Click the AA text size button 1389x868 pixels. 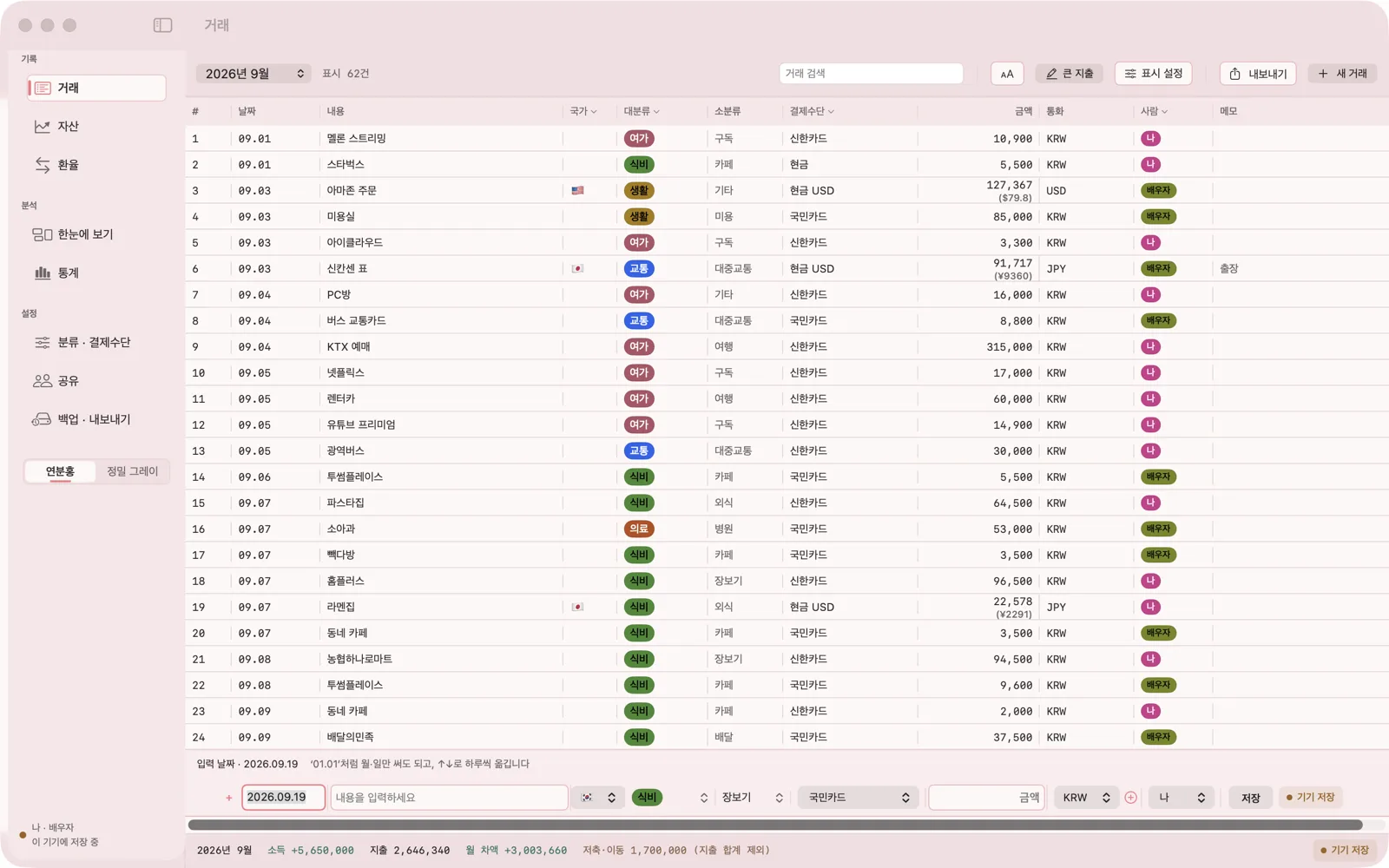point(1007,74)
